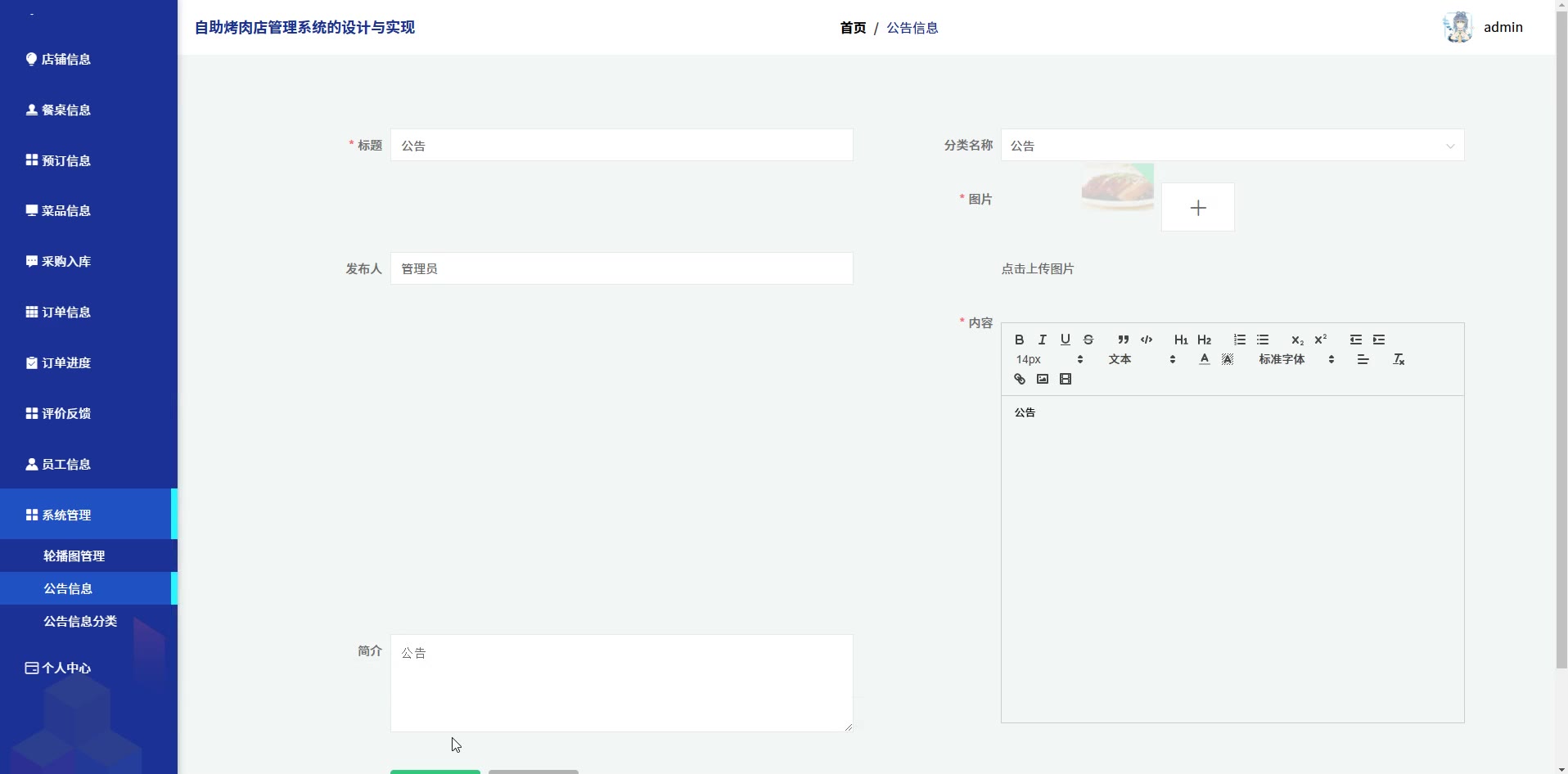Click the plus button to upload image
1568x774 pixels.
[x=1197, y=208]
